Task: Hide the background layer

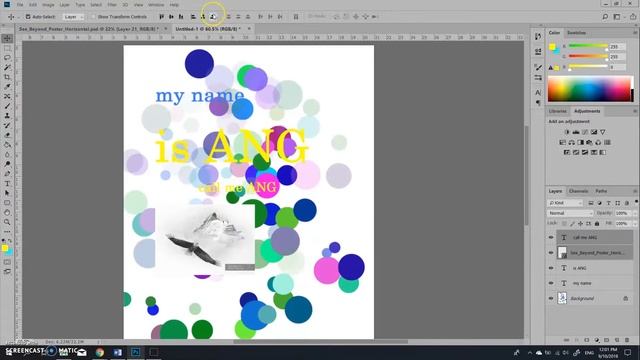Action: pyautogui.click(x=551, y=298)
